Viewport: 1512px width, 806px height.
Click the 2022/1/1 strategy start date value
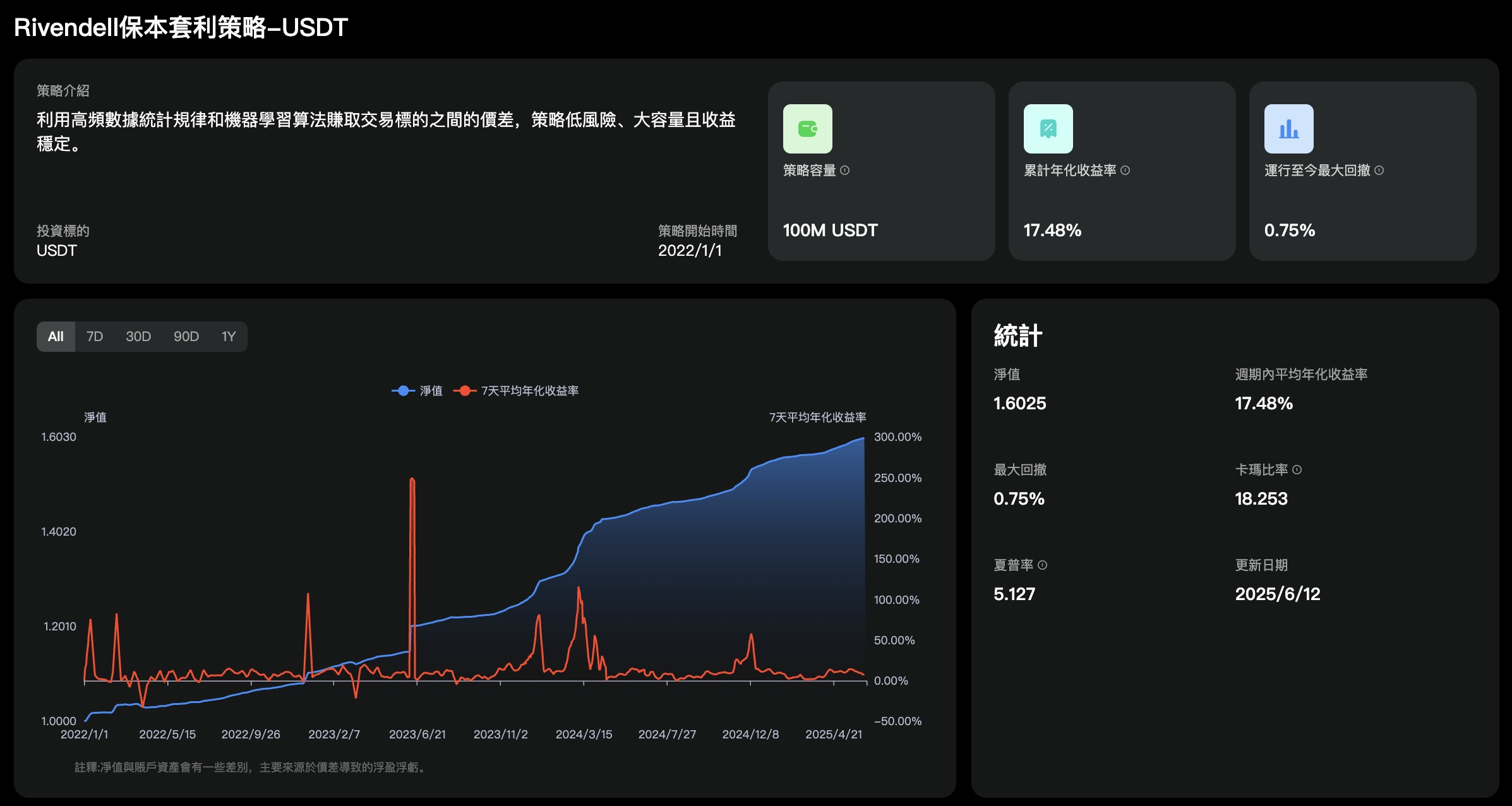[x=690, y=251]
